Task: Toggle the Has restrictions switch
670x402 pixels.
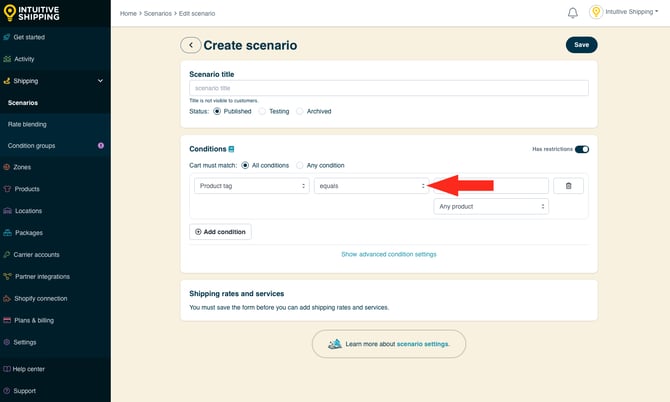Action: pyautogui.click(x=581, y=149)
